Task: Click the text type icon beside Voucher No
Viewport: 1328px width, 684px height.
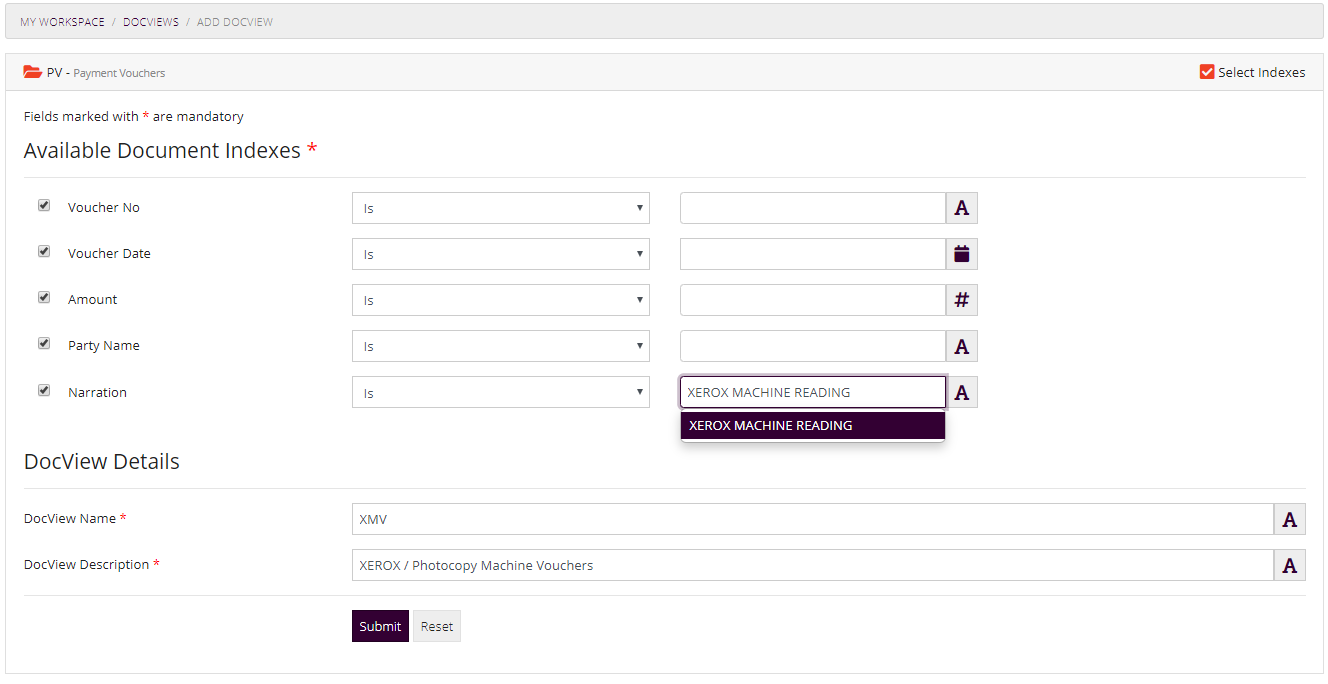Action: [x=961, y=207]
